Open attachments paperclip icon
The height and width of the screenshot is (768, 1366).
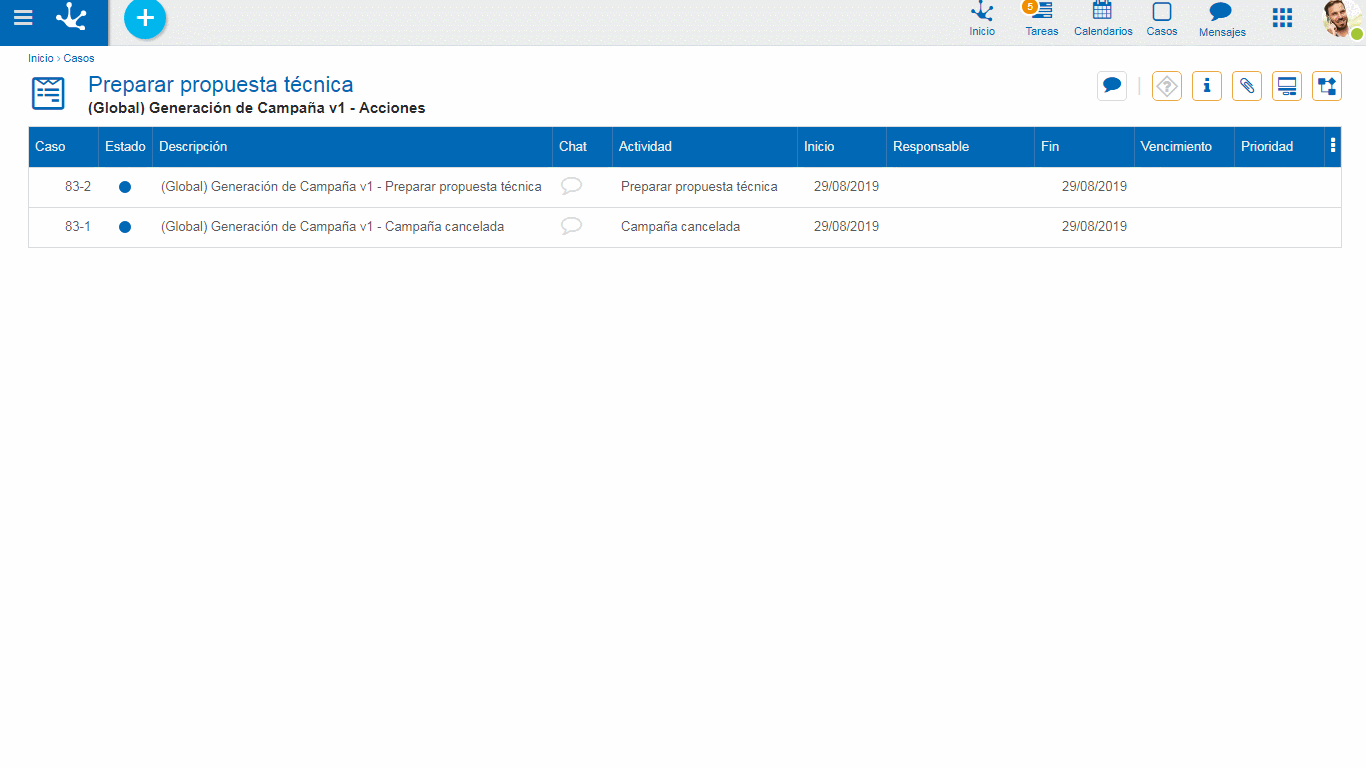1247,86
